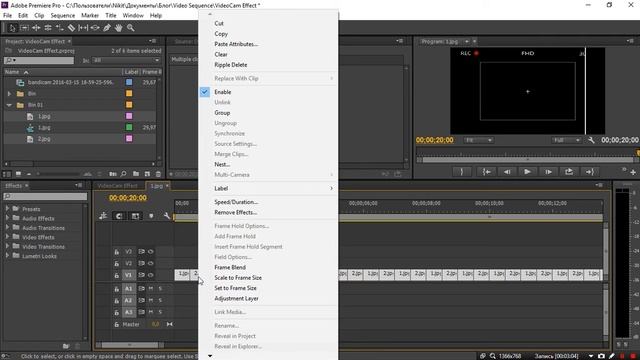Viewport: 640px width, 360px height.
Task: Click pink label swatch of 2.jpg
Action: (x=129, y=139)
